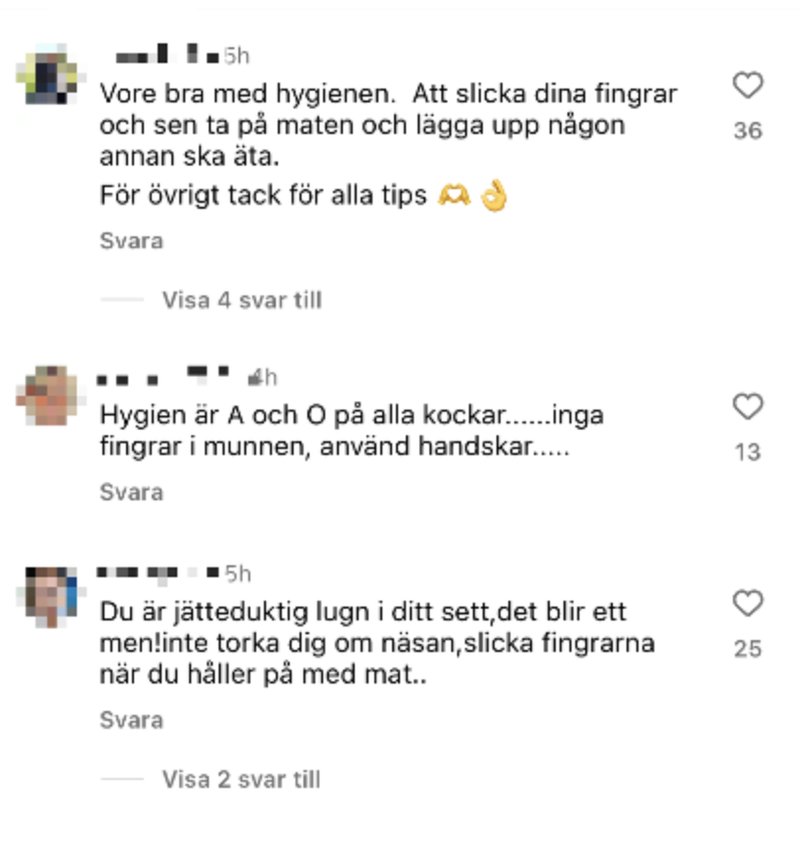The width and height of the screenshot is (800, 843).
Task: Expand 'Visa 2 svar till' replies
Action: 241,780
